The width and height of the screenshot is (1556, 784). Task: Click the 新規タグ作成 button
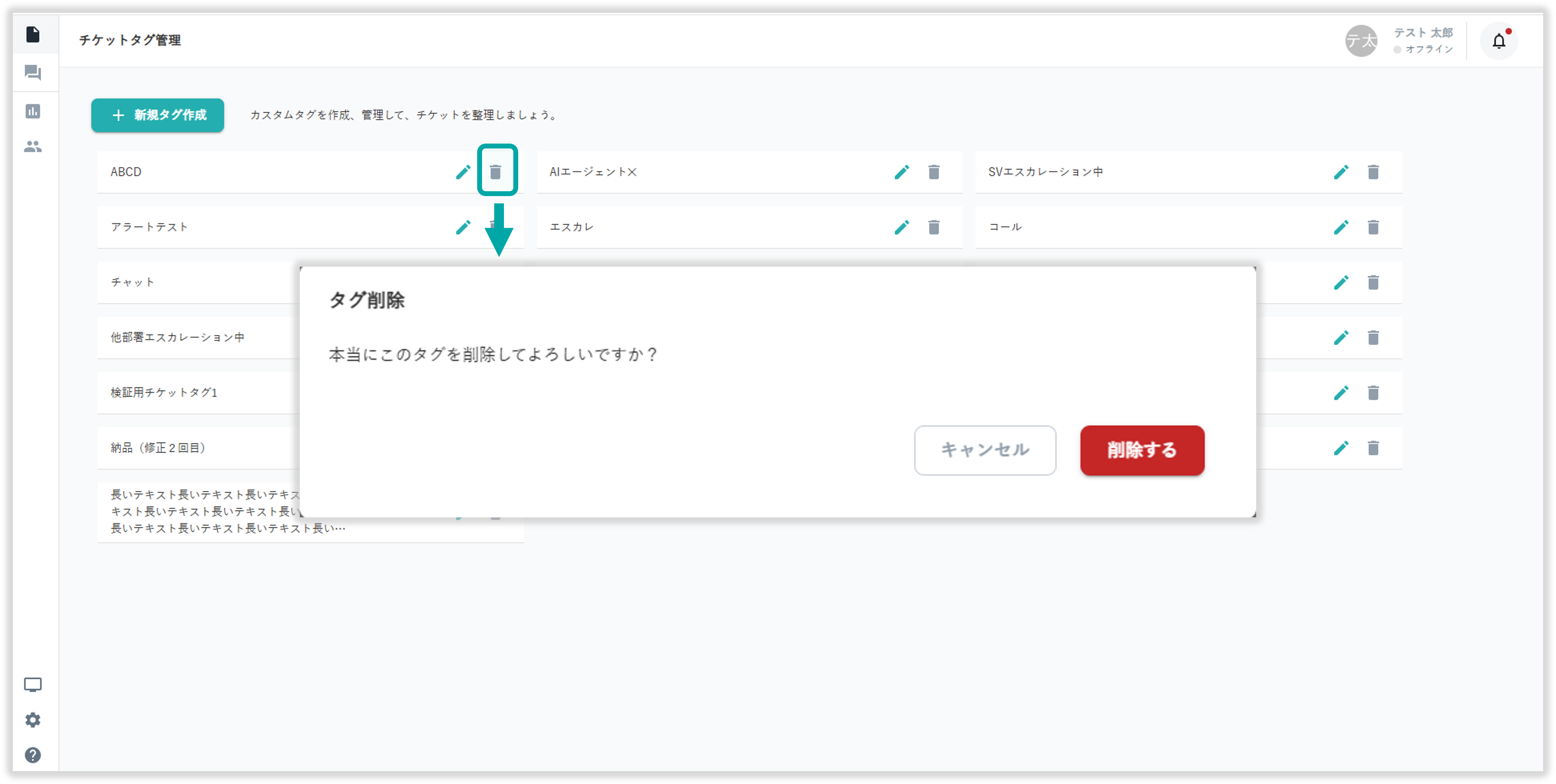point(158,115)
